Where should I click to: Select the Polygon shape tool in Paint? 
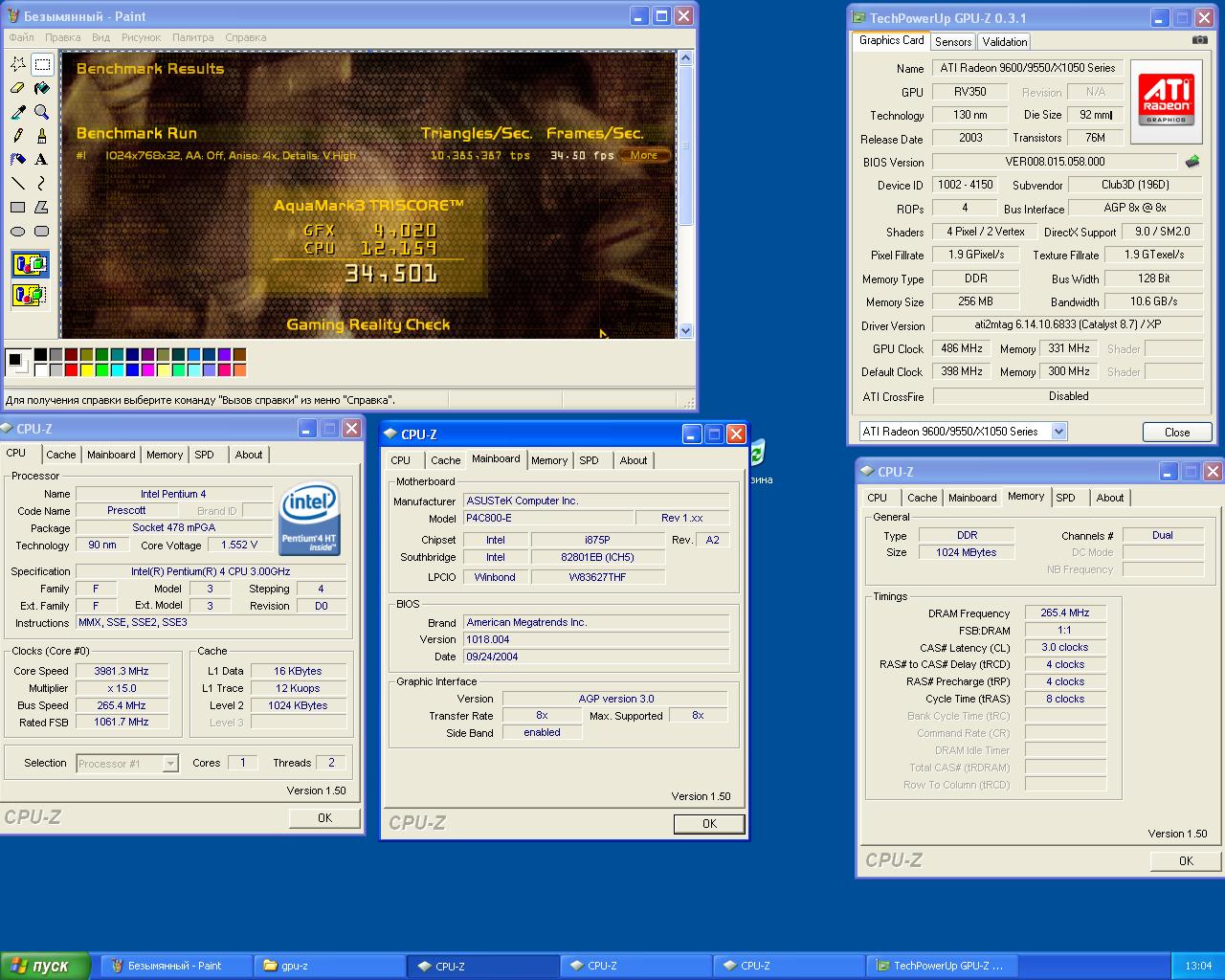[42, 207]
